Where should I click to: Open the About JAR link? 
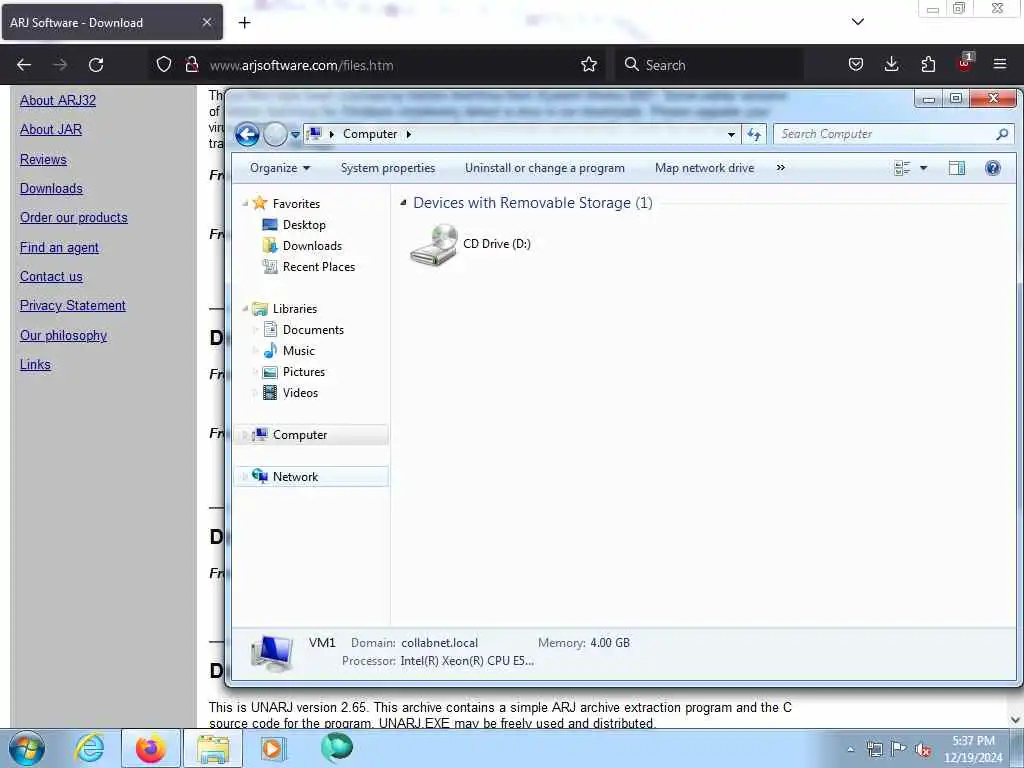[x=51, y=129]
